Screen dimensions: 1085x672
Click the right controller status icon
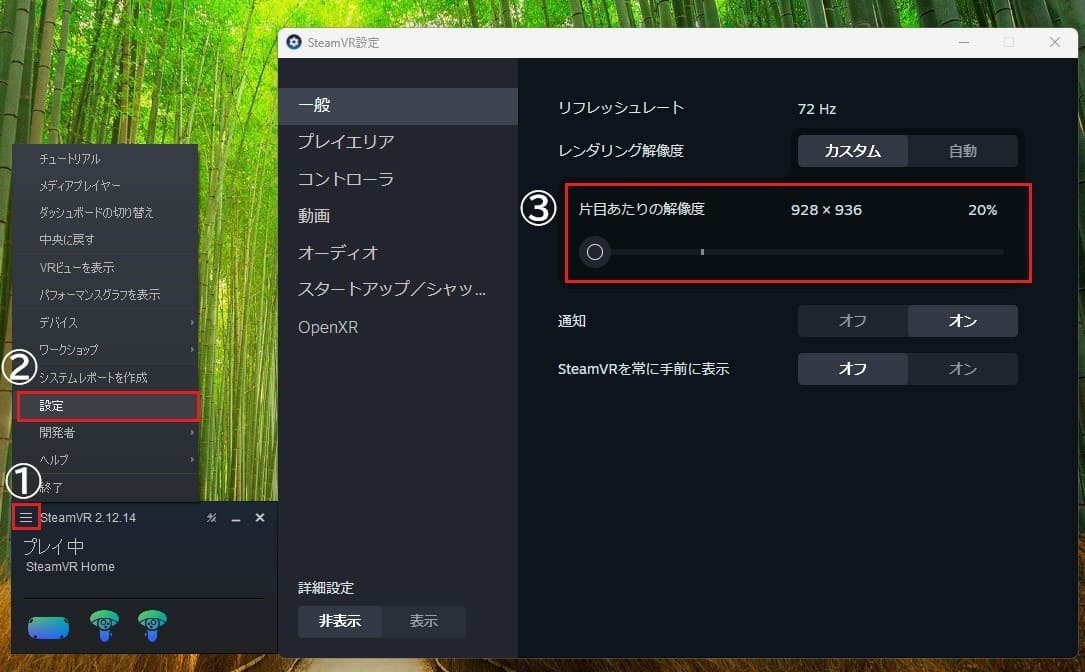(152, 626)
